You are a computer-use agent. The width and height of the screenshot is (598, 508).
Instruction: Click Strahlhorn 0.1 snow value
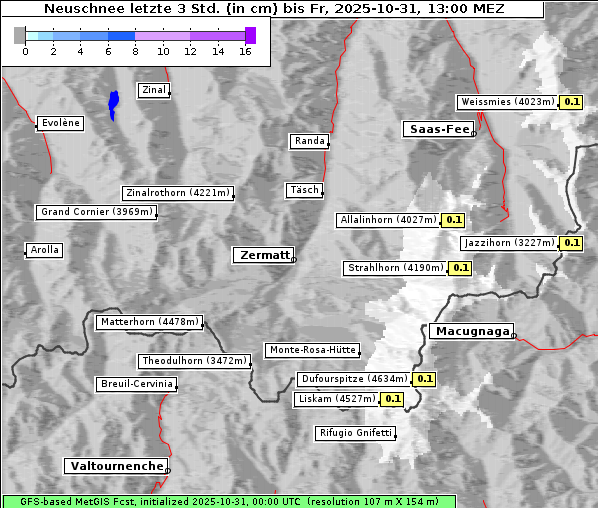[x=460, y=268]
